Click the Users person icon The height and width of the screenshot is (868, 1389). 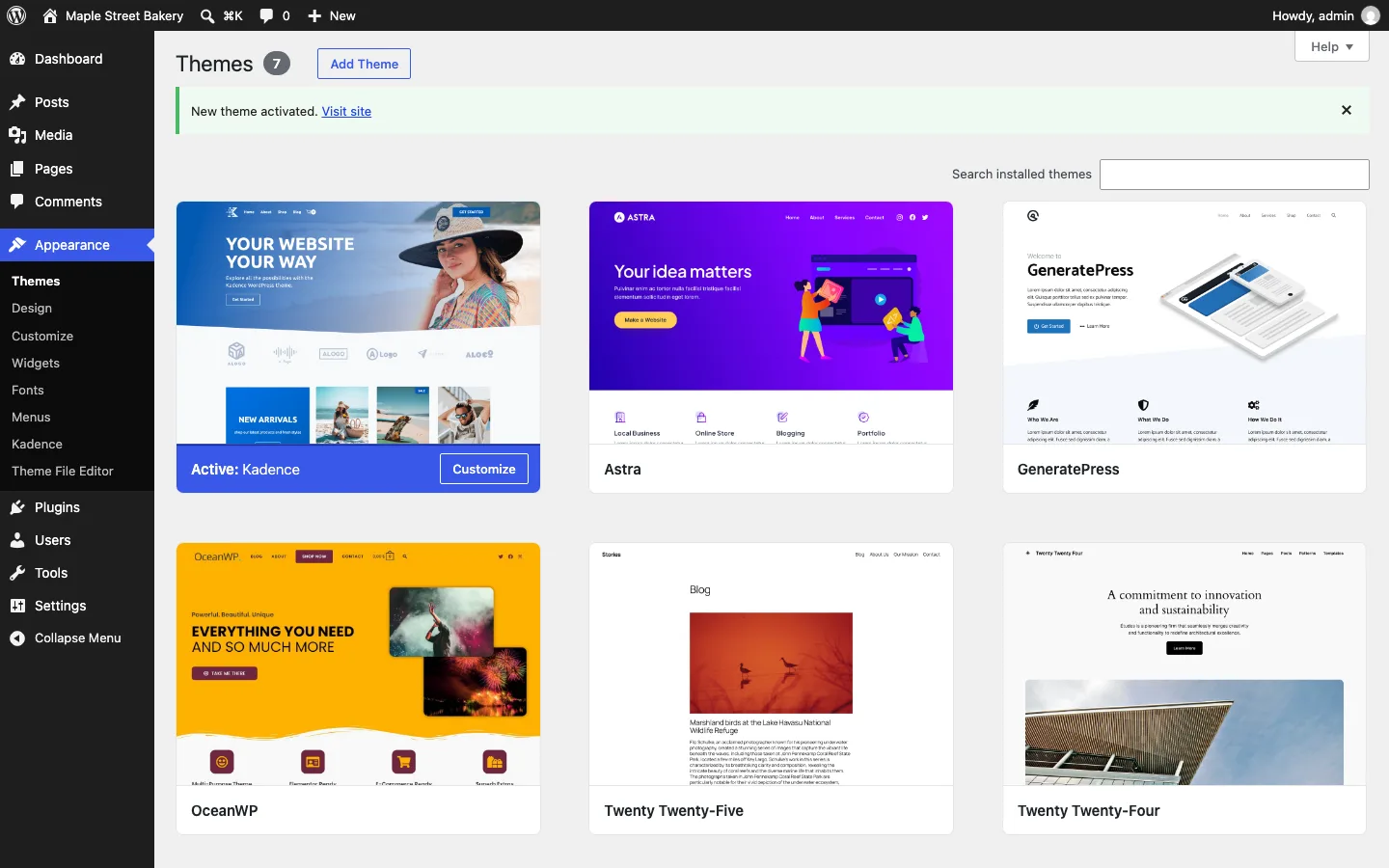coord(17,540)
